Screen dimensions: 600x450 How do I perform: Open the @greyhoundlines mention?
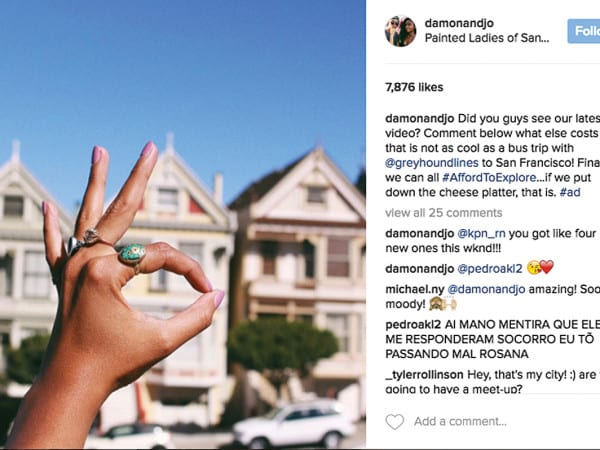click(x=432, y=163)
